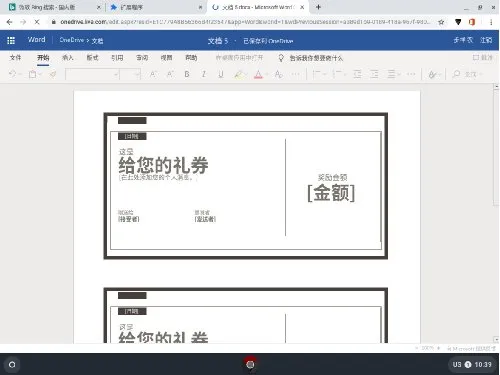The width and height of the screenshot is (500, 375).
Task: Open the font name dropdown
Action: pyautogui.click(x=92, y=74)
